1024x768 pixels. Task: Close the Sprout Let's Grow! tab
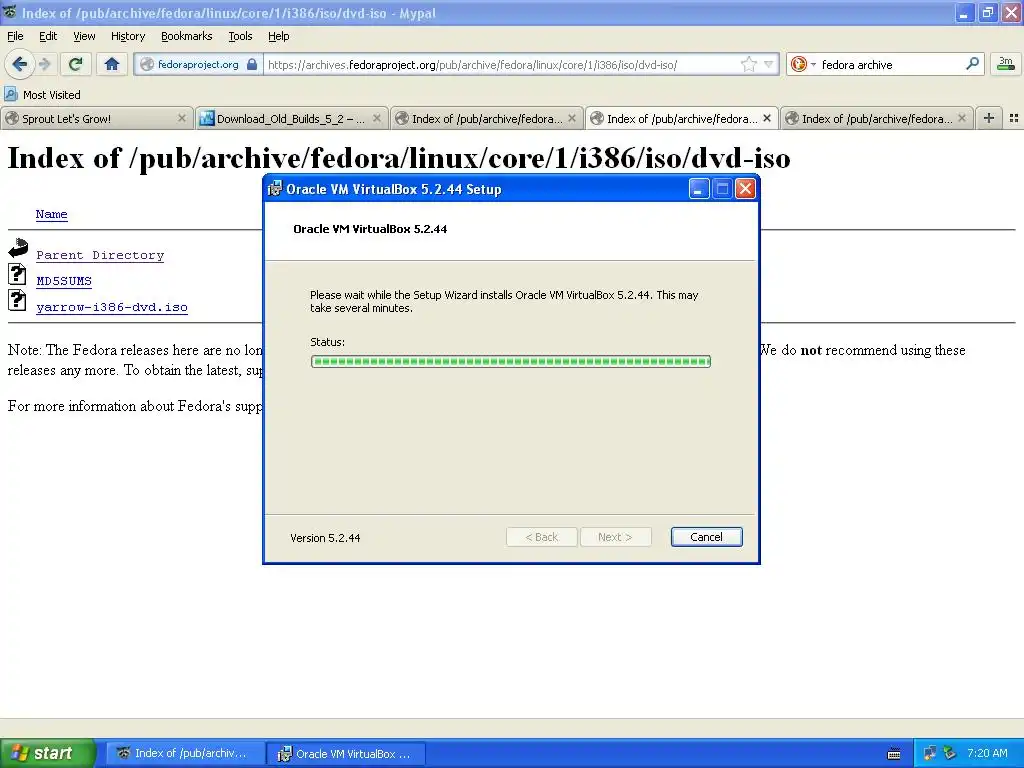click(x=182, y=118)
